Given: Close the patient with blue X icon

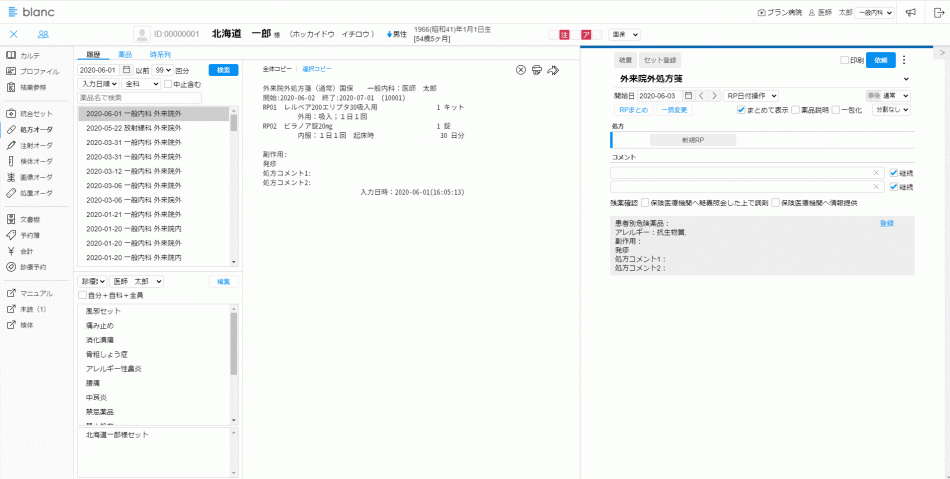Looking at the screenshot, I should pyautogui.click(x=14, y=35).
